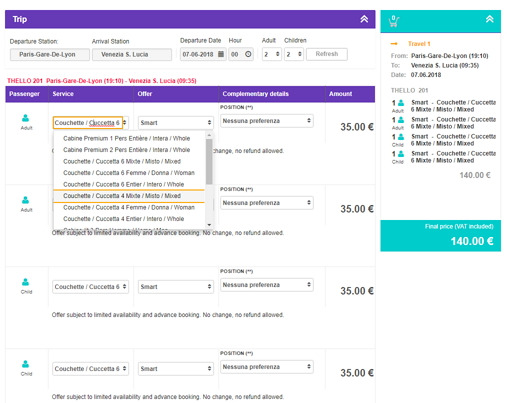Image resolution: width=507 pixels, height=403 pixels.
Task: Click the Date: 07.06.2018 text in cart
Action: point(416,75)
